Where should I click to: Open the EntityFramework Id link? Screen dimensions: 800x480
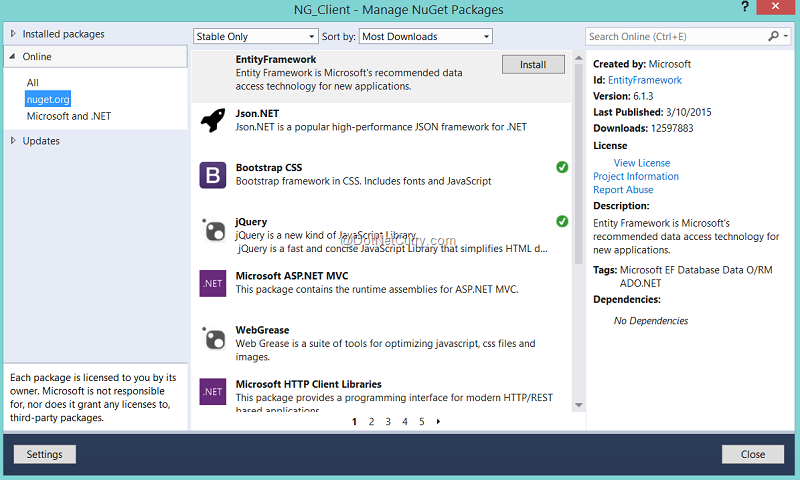tap(645, 80)
